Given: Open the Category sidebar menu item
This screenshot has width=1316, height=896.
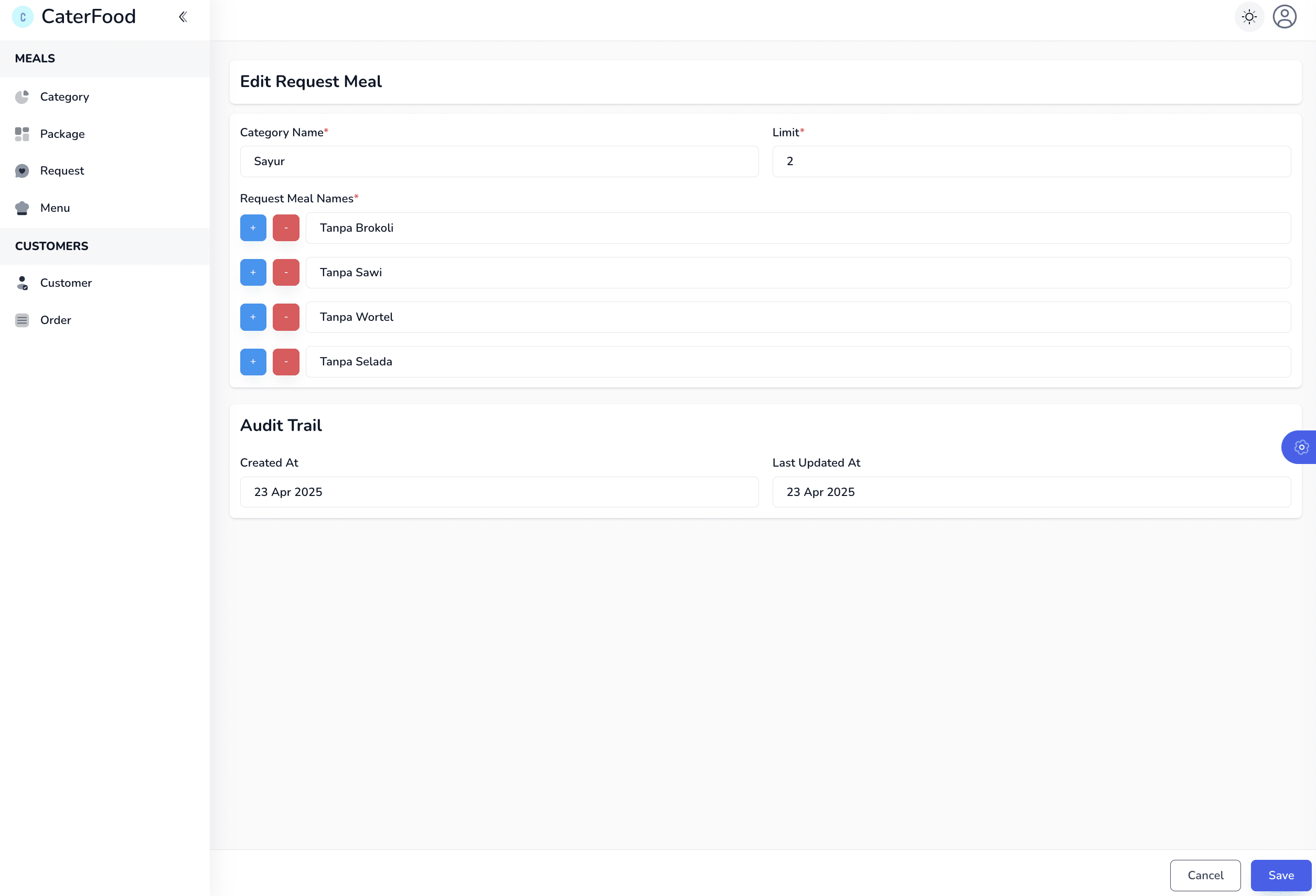Looking at the screenshot, I should pos(65,97).
